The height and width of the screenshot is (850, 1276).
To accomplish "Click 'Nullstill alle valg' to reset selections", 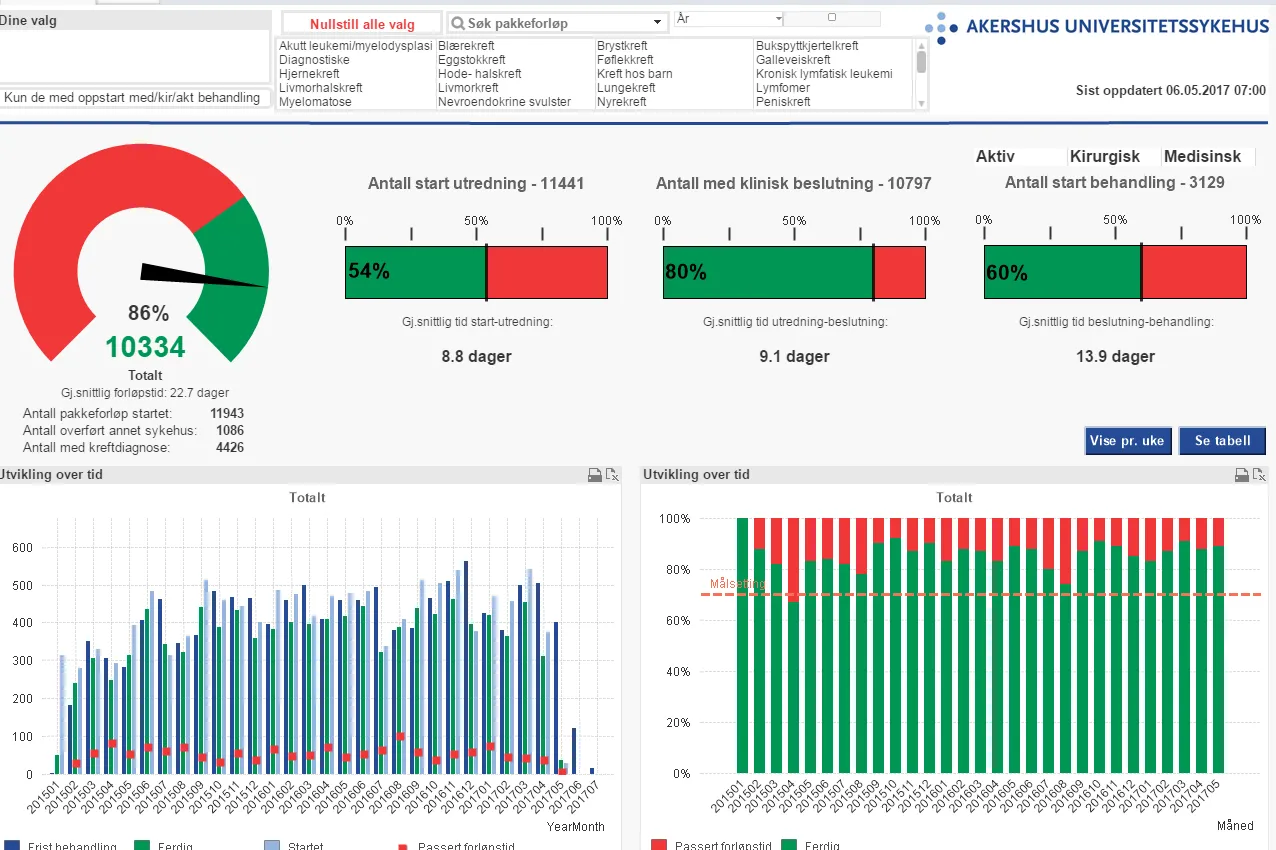I will click(362, 24).
